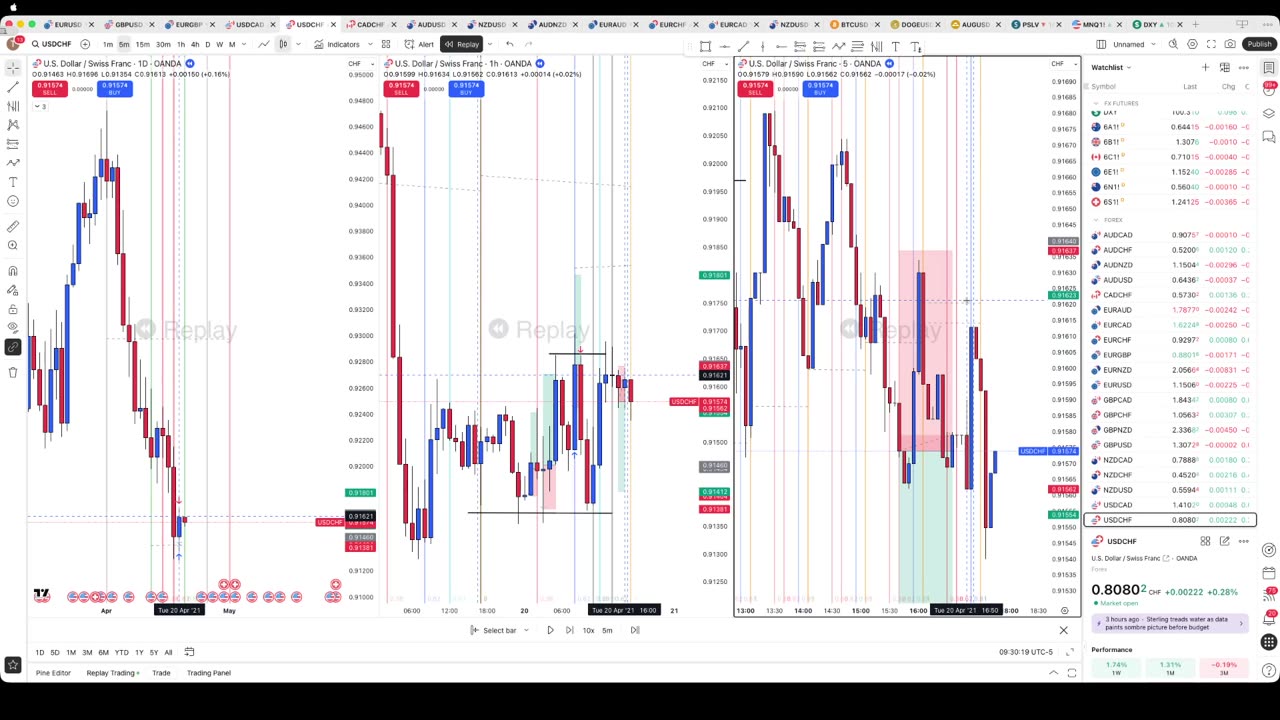Select the zoom in tool

pyautogui.click(x=13, y=246)
